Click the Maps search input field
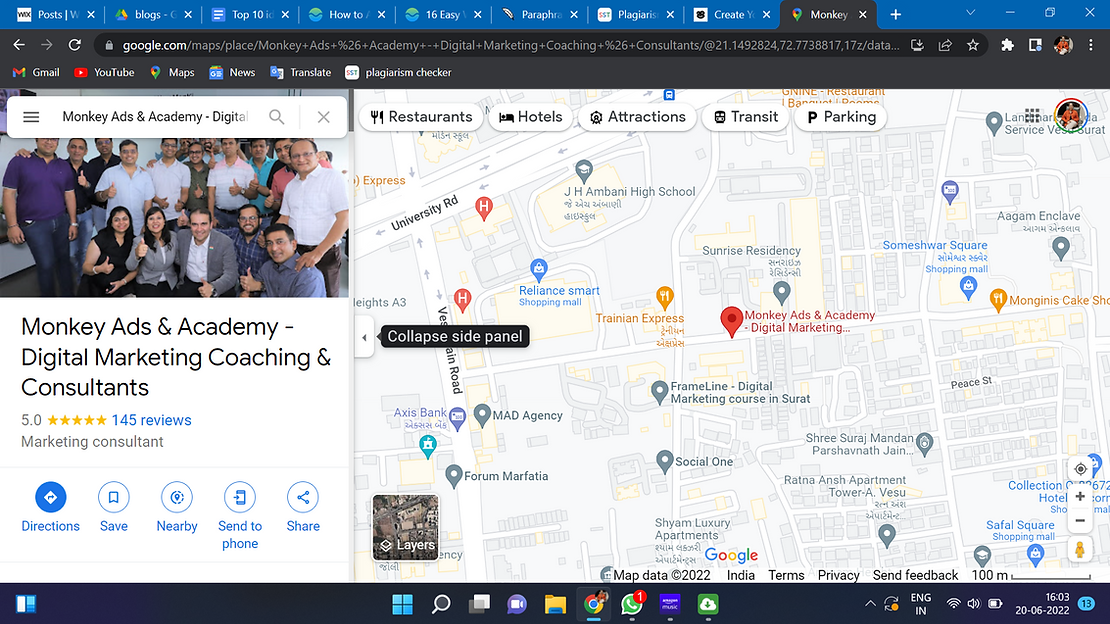The image size is (1110, 624). (155, 117)
